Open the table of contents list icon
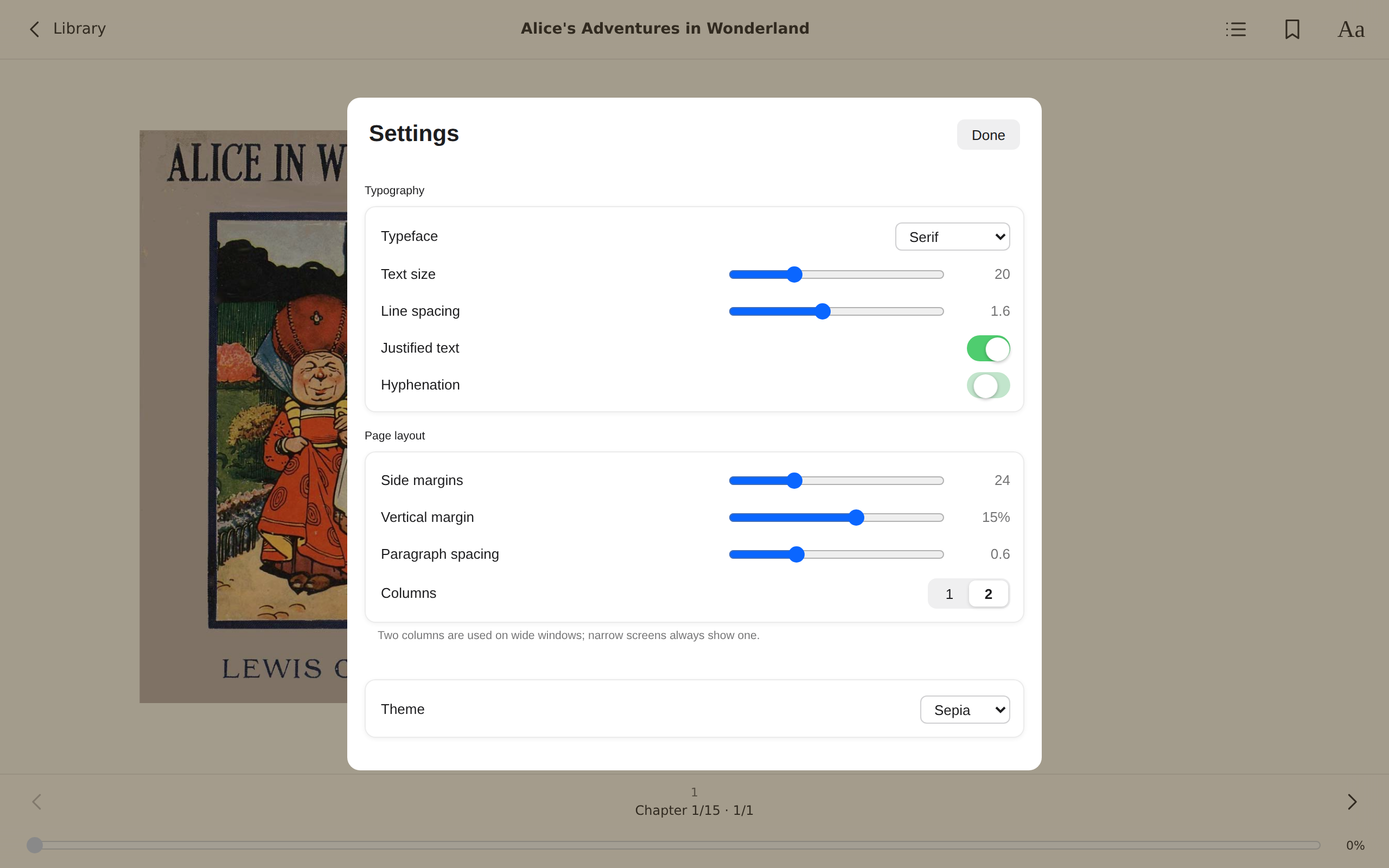 (1236, 29)
